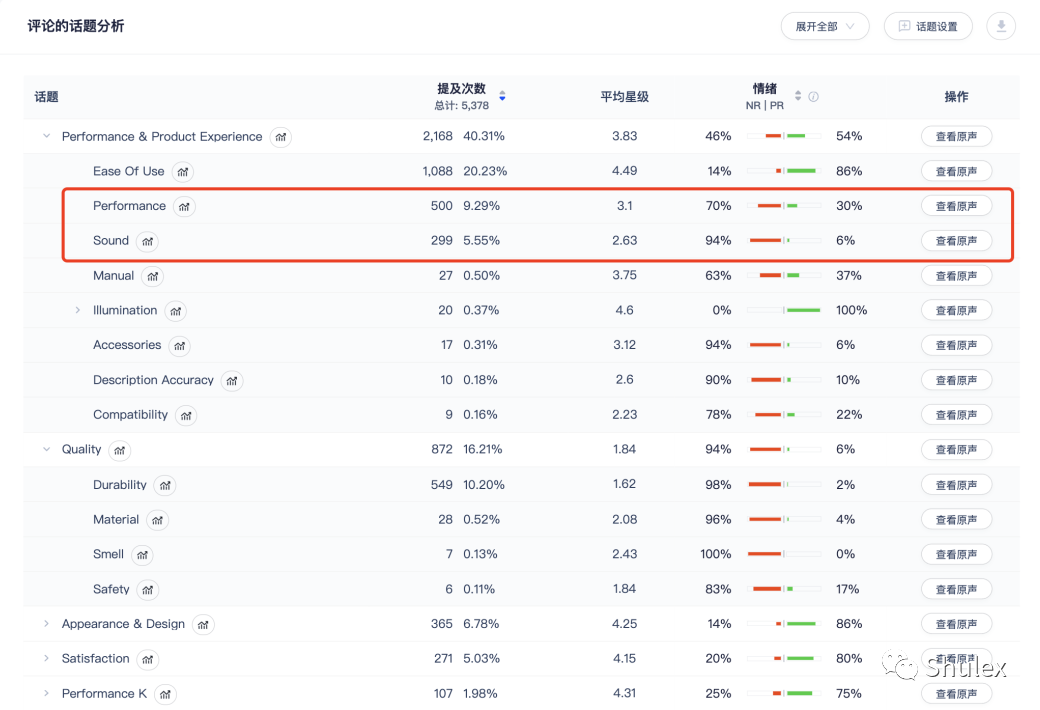Click sentiment bar in the Performance row
This screenshot has width=1040, height=710.
click(x=784, y=206)
